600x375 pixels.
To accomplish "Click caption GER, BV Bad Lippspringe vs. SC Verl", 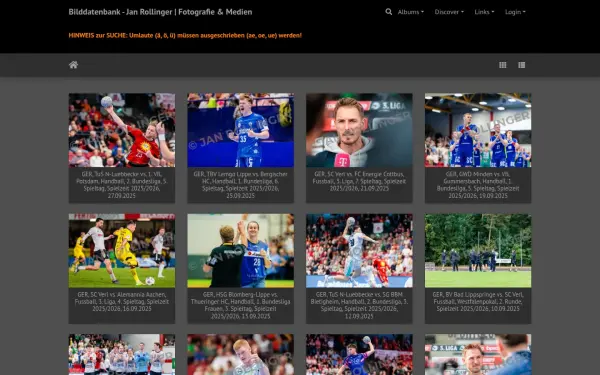I will tap(478, 302).
